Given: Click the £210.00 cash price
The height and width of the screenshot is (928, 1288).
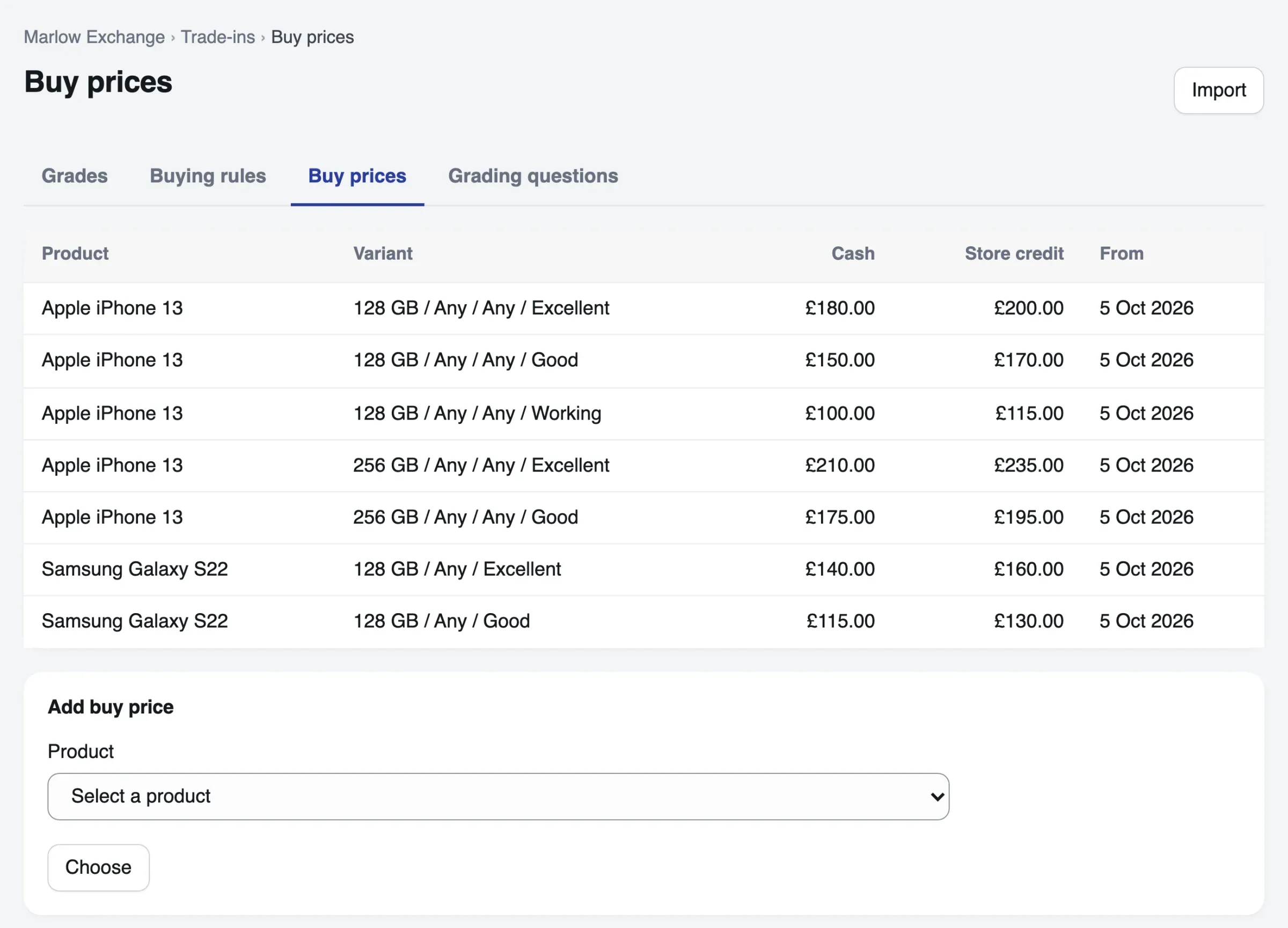Looking at the screenshot, I should [840, 466].
